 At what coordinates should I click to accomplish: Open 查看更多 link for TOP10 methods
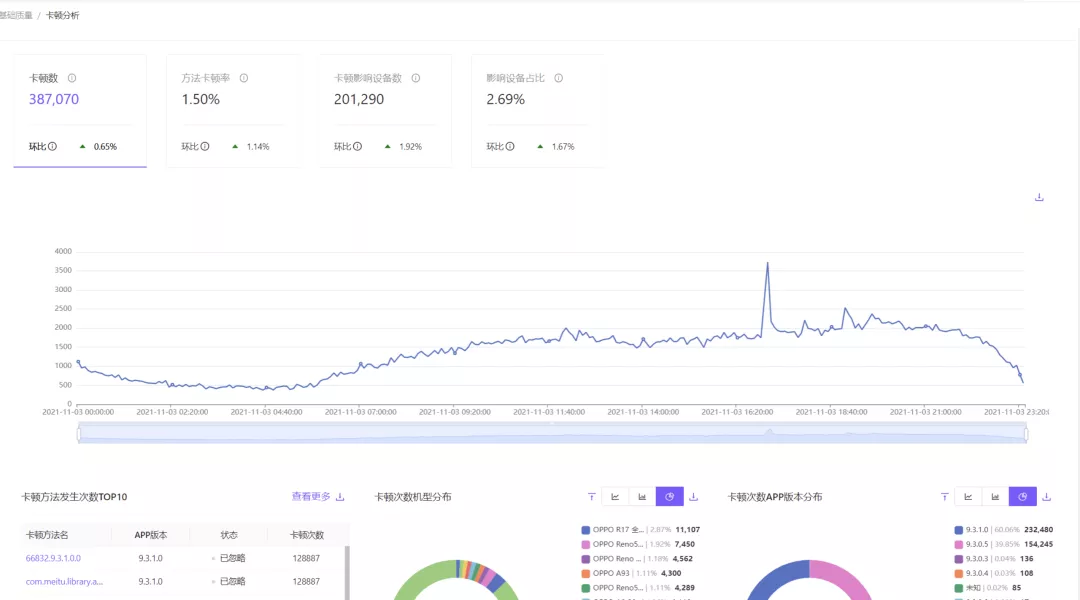(x=310, y=497)
